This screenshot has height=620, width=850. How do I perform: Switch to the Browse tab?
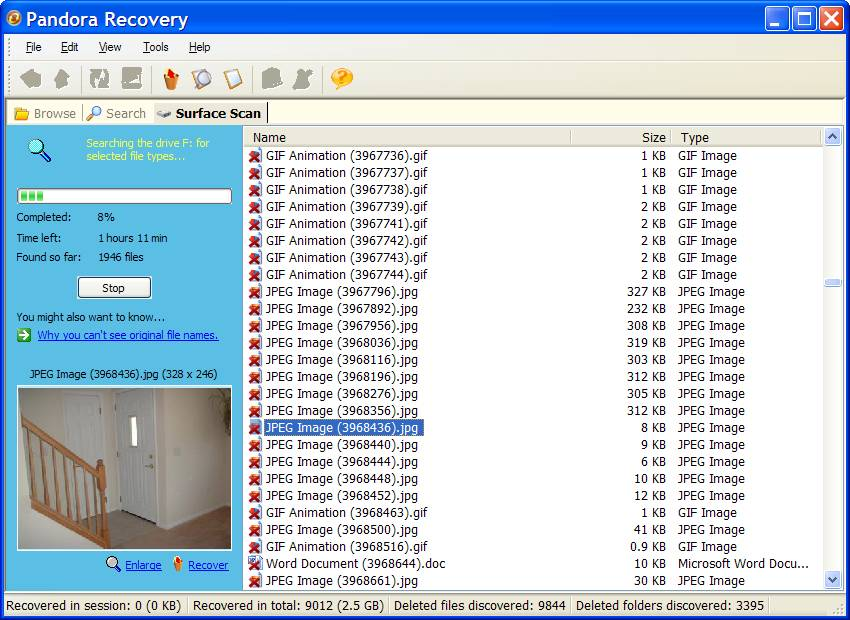(x=45, y=113)
